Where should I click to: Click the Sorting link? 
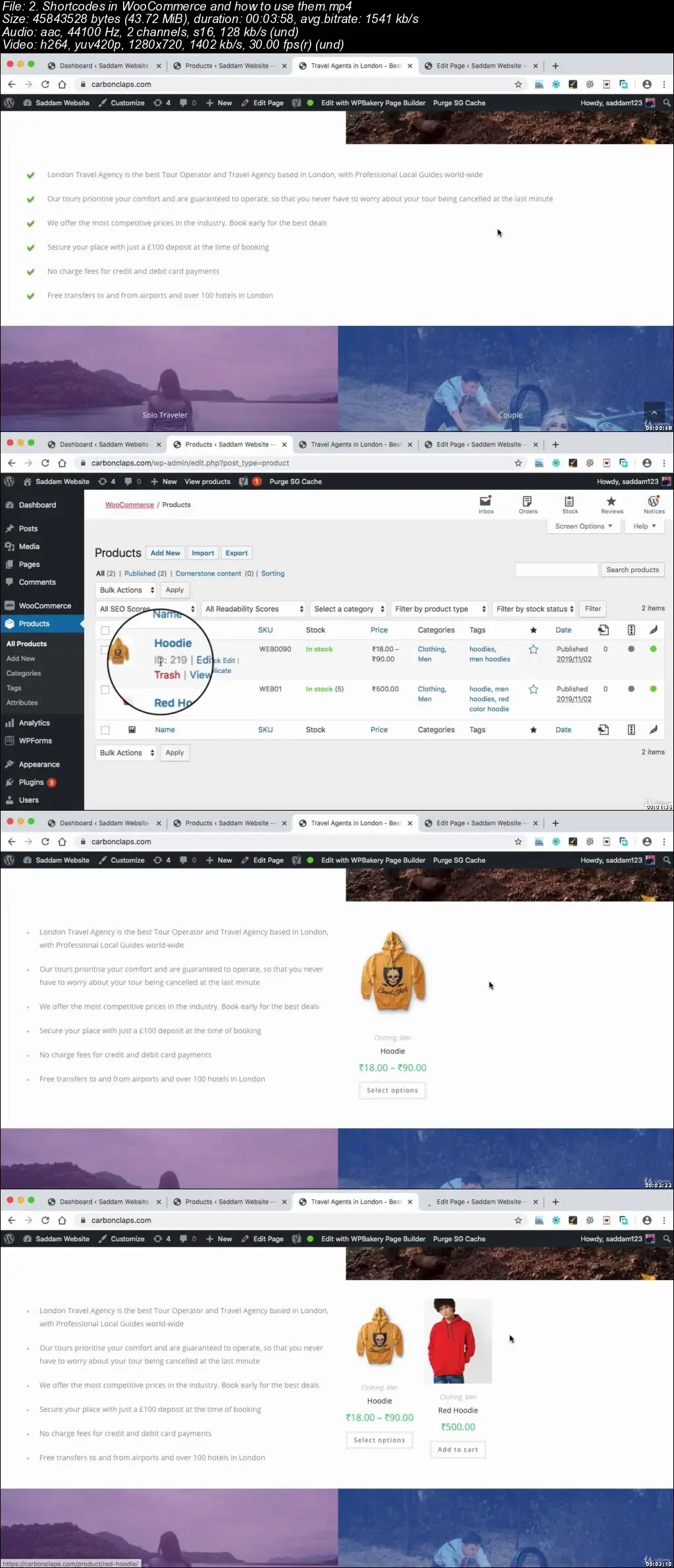[272, 574]
